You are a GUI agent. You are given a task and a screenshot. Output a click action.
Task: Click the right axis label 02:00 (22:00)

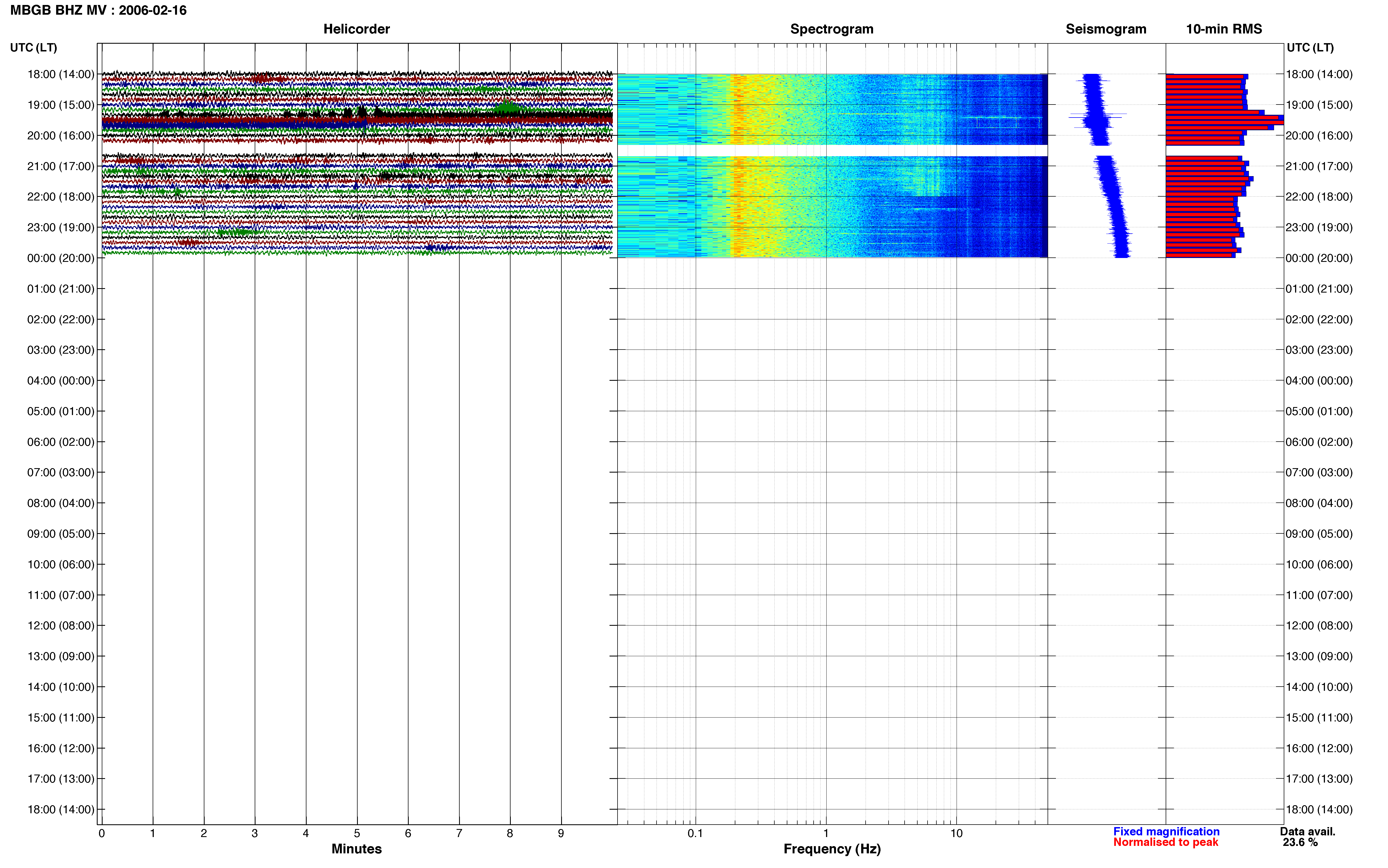pyautogui.click(x=1319, y=320)
